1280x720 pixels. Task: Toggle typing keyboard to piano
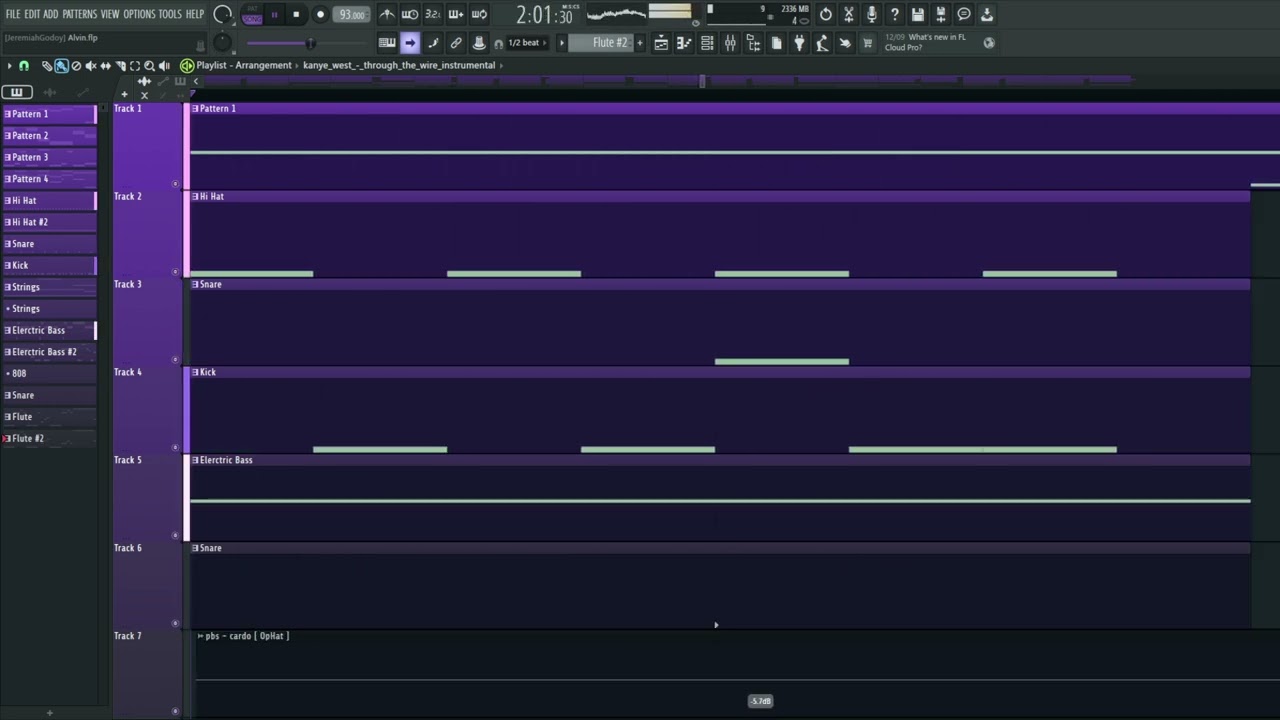387,43
